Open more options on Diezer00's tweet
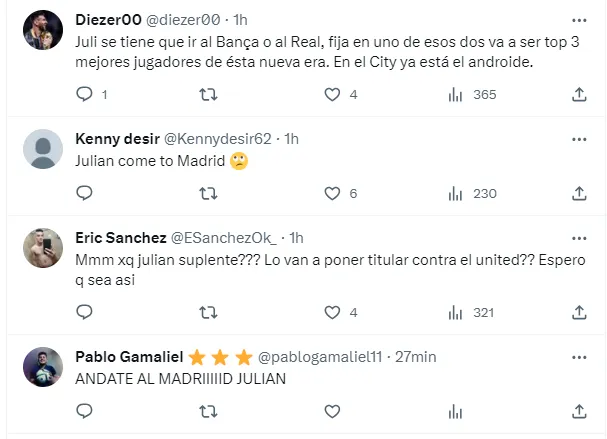 click(579, 19)
